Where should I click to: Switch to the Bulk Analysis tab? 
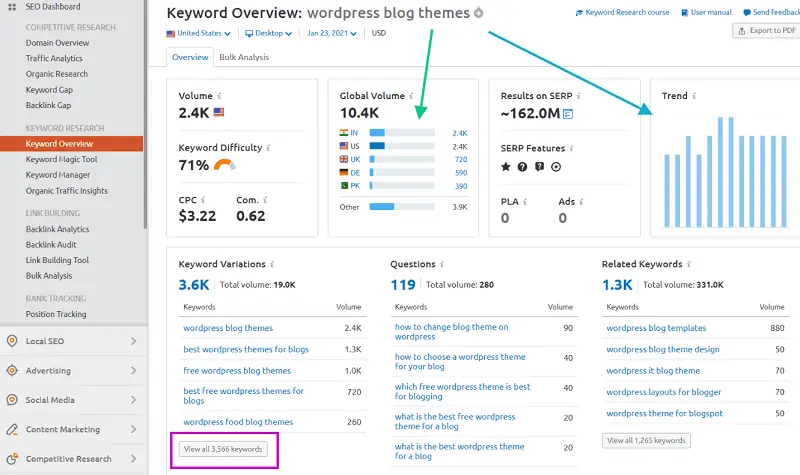[244, 57]
